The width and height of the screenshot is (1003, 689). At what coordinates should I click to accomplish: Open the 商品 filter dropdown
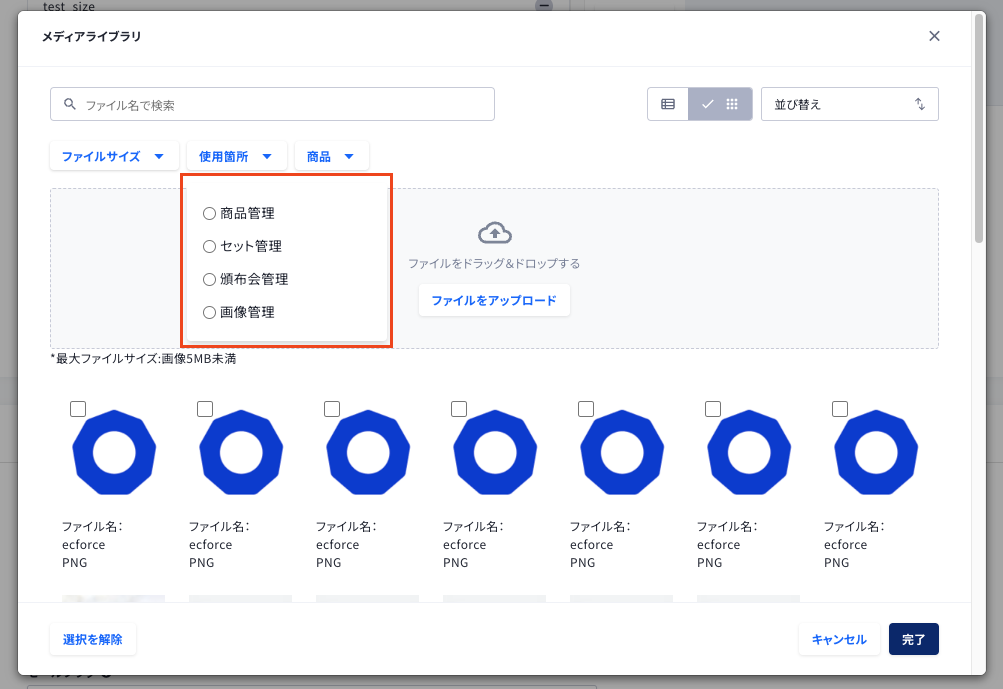click(x=331, y=156)
